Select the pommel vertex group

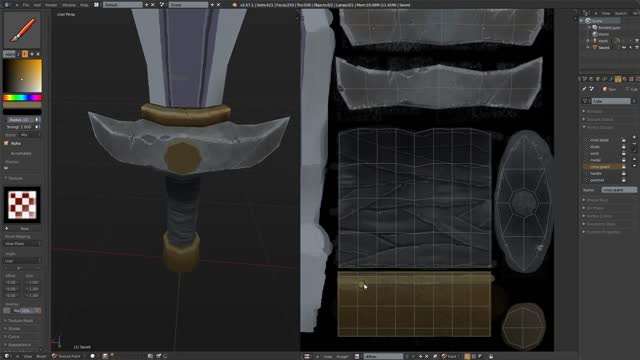point(603,180)
